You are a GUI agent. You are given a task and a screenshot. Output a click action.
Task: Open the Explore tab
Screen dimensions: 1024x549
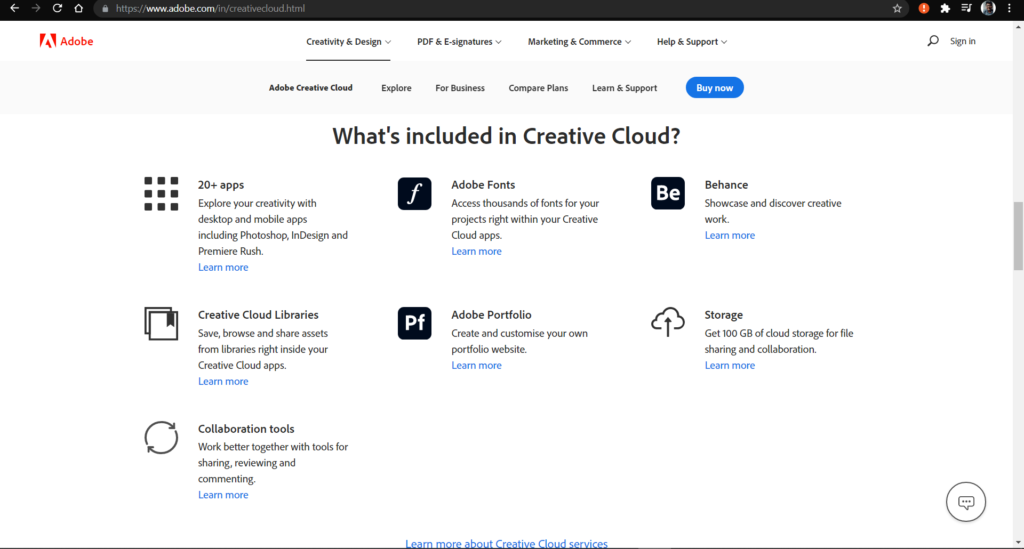tap(396, 87)
